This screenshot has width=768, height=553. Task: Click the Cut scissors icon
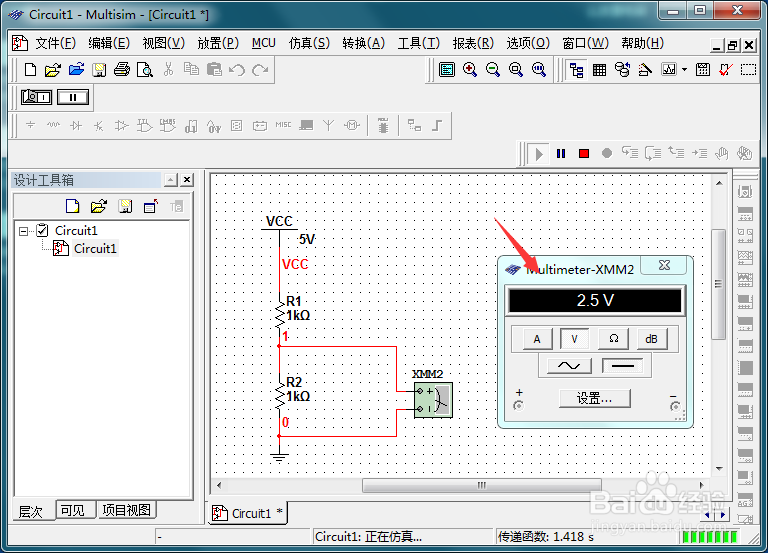click(168, 70)
